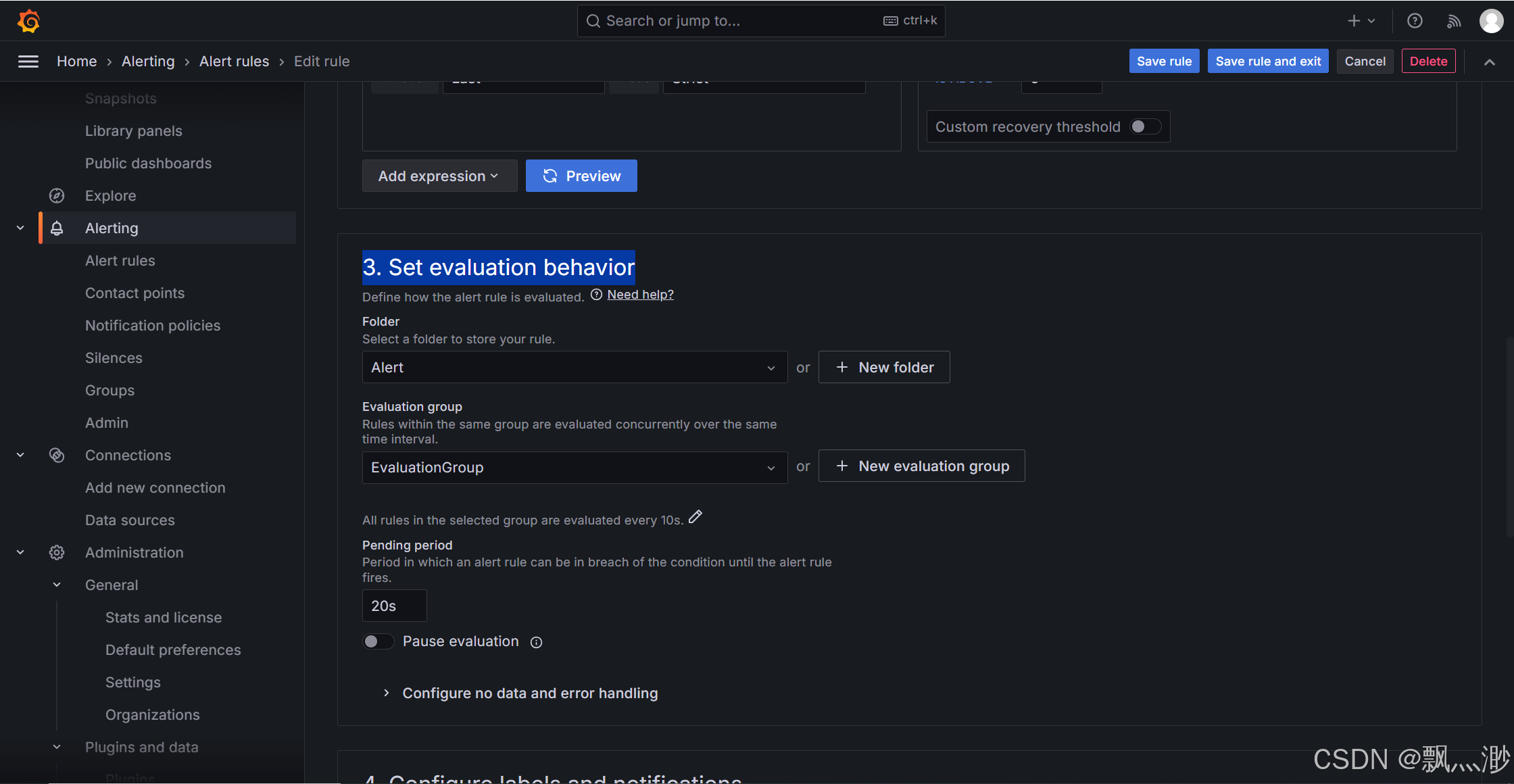Viewport: 1514px width, 784px height.
Task: Open Groups in sidebar
Action: (x=109, y=391)
